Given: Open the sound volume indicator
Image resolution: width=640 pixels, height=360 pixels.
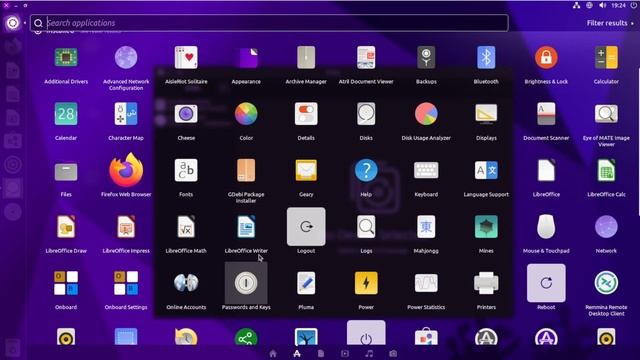Looking at the screenshot, I should click(x=603, y=5).
